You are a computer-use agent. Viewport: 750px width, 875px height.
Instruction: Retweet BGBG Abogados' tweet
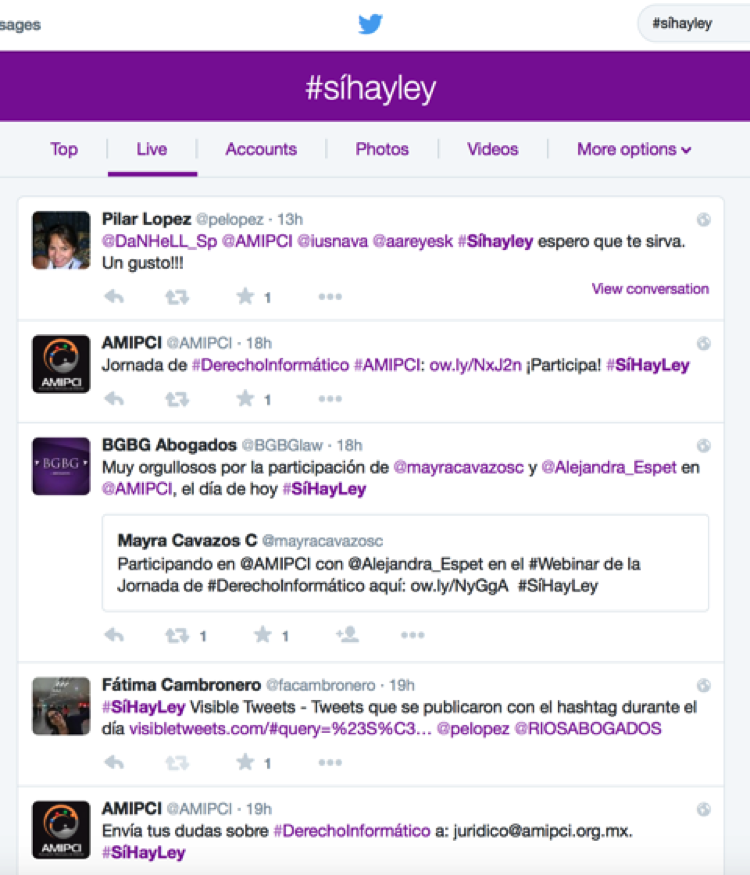coord(177,635)
